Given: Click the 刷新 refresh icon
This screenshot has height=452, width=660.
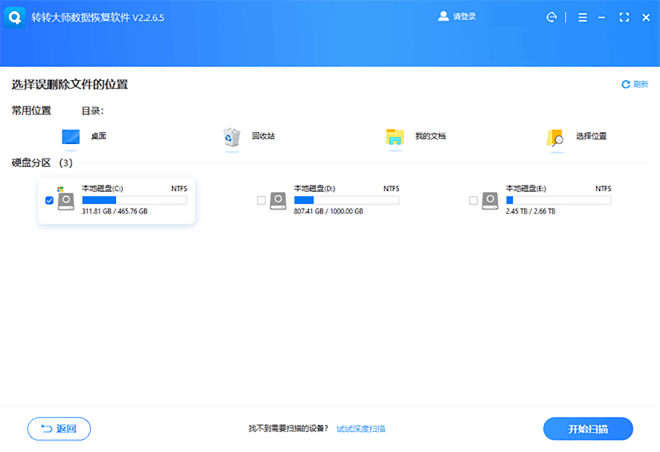Looking at the screenshot, I should point(626,85).
